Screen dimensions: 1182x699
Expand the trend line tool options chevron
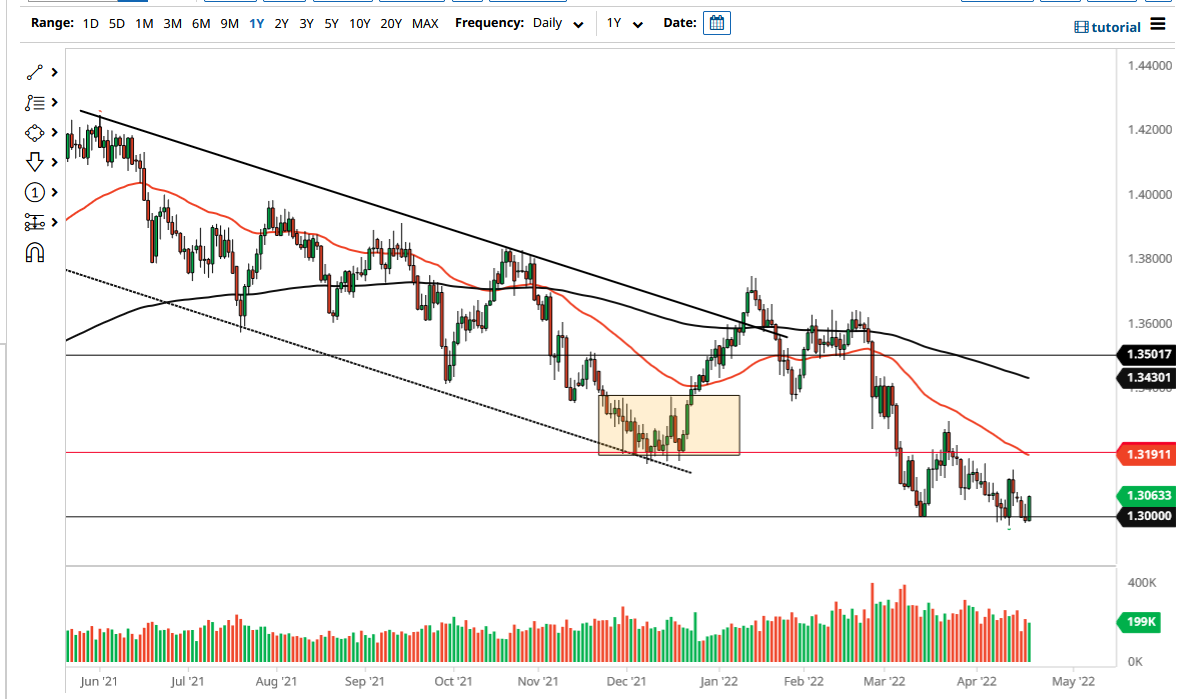click(52, 72)
